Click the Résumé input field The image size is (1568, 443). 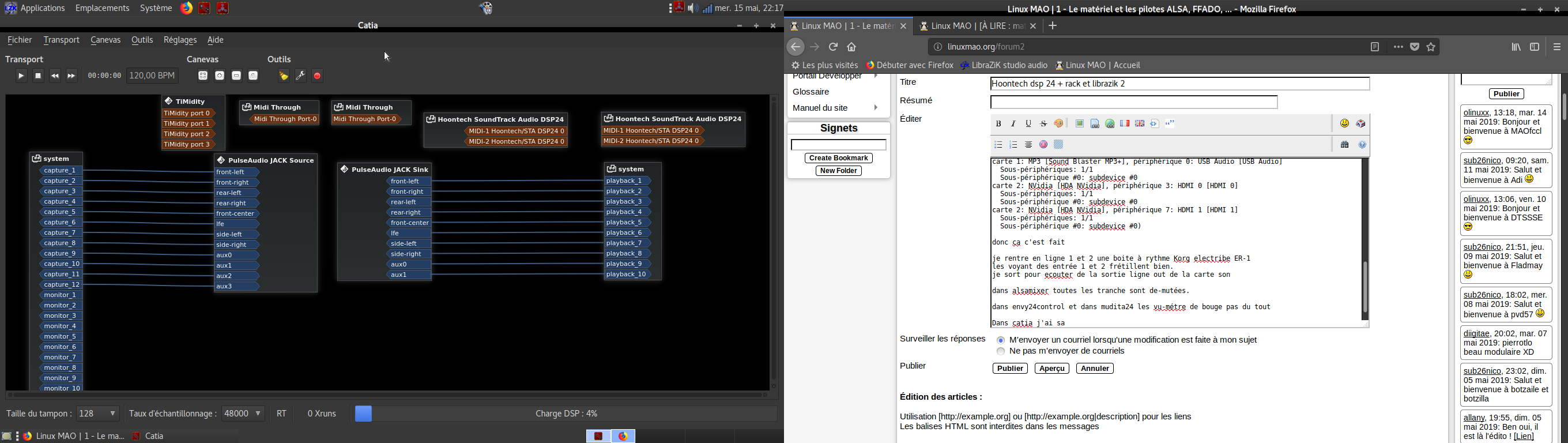1134,102
